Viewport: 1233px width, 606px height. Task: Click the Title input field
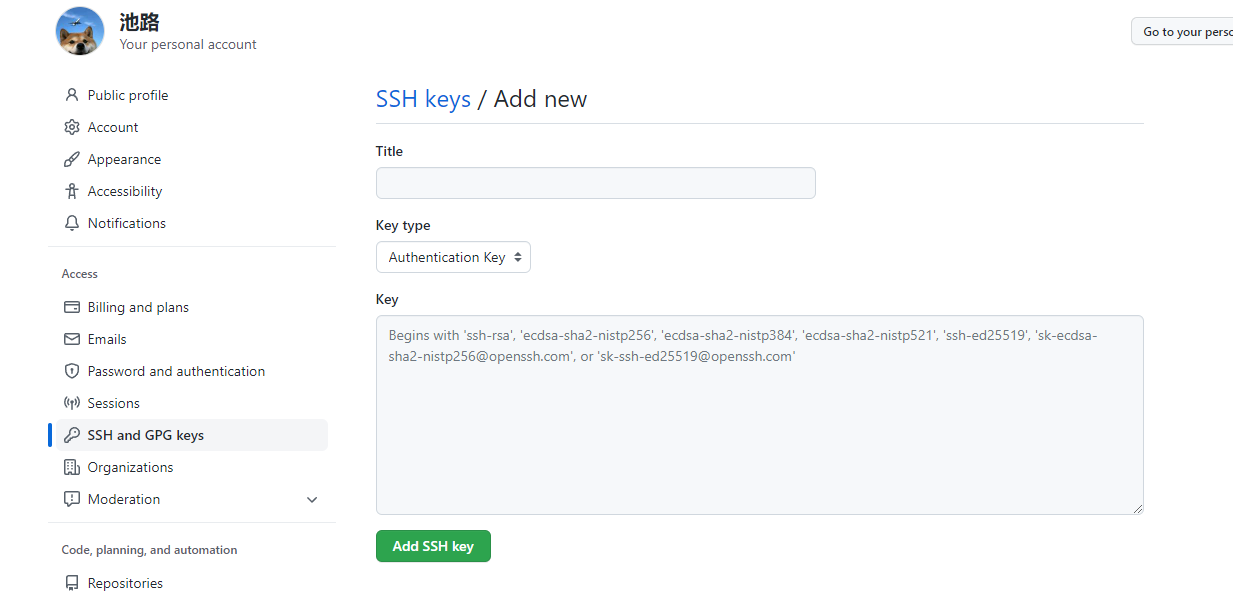click(x=595, y=183)
